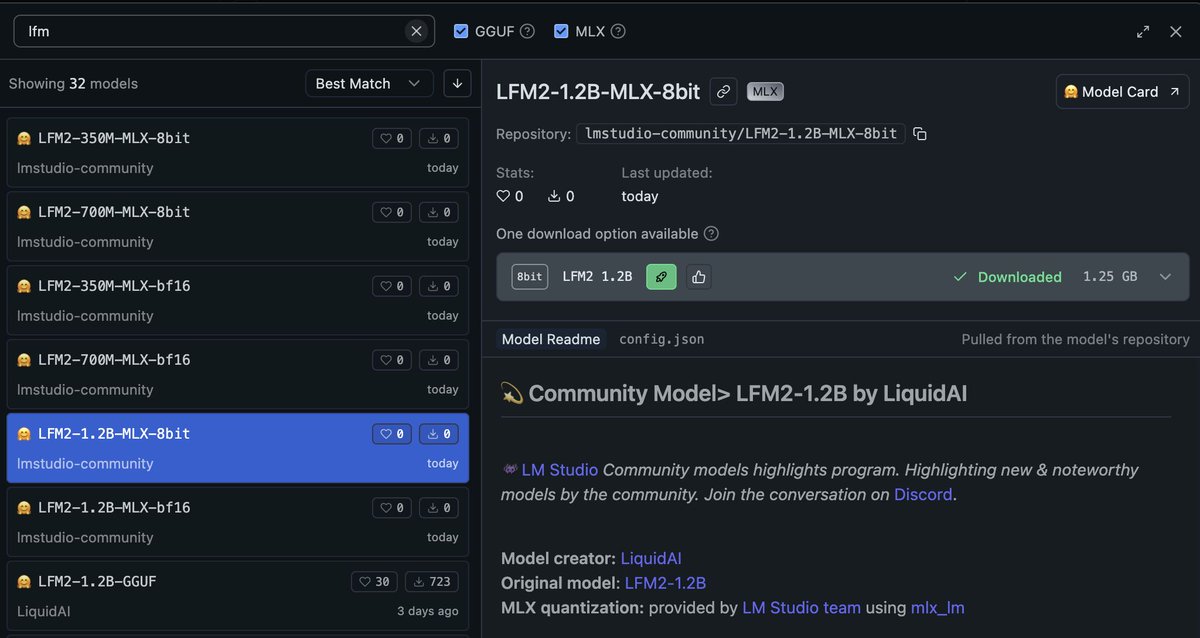Toggle the sort direction arrow button

[x=457, y=84]
